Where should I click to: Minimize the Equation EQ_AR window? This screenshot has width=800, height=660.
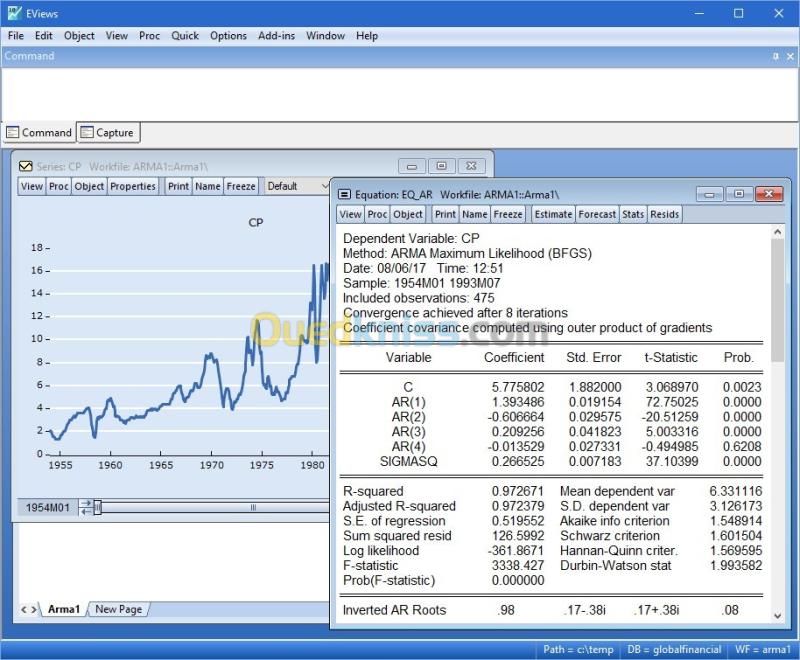[709, 194]
